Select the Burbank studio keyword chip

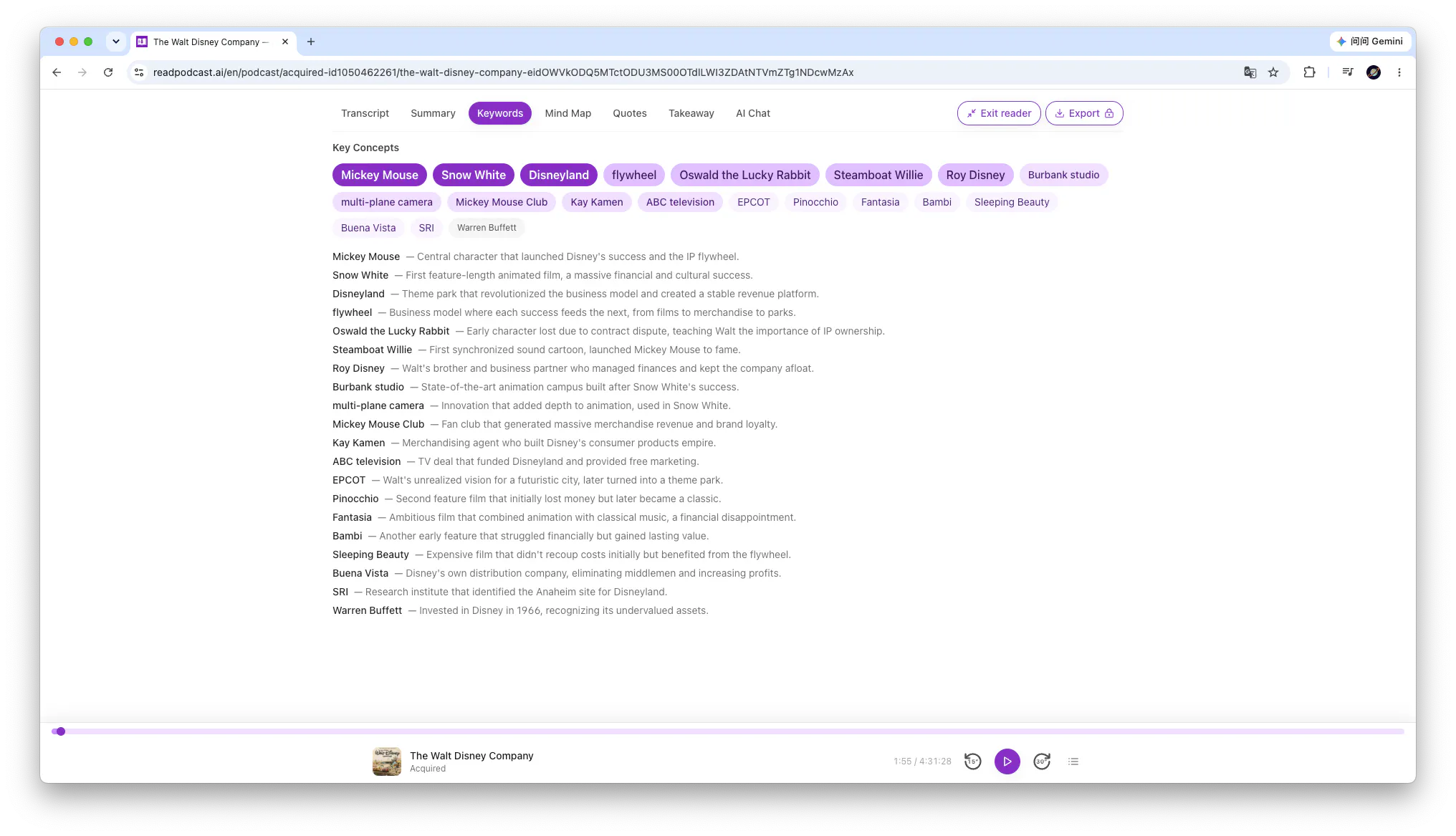click(1063, 175)
